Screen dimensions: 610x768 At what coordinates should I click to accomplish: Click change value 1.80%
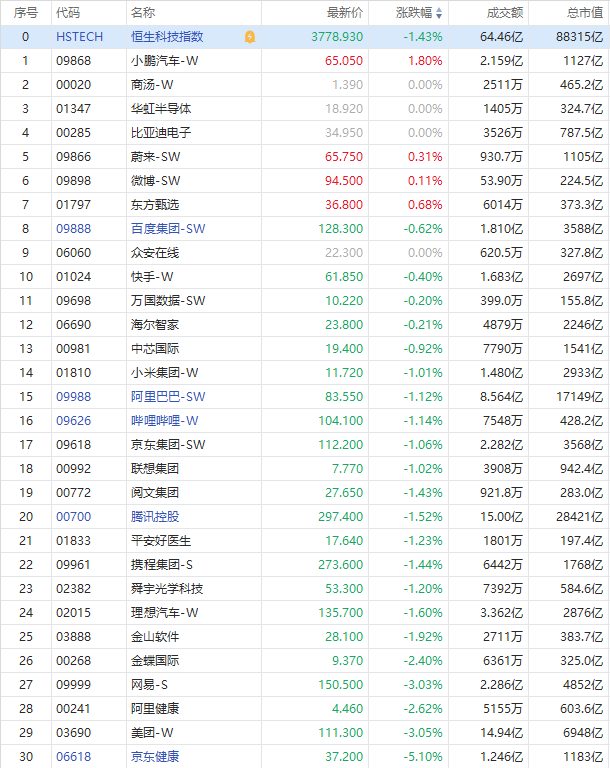[x=425, y=61]
